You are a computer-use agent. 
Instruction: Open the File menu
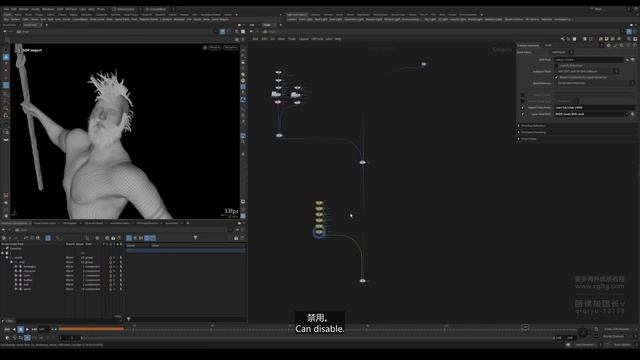click(x=6, y=9)
